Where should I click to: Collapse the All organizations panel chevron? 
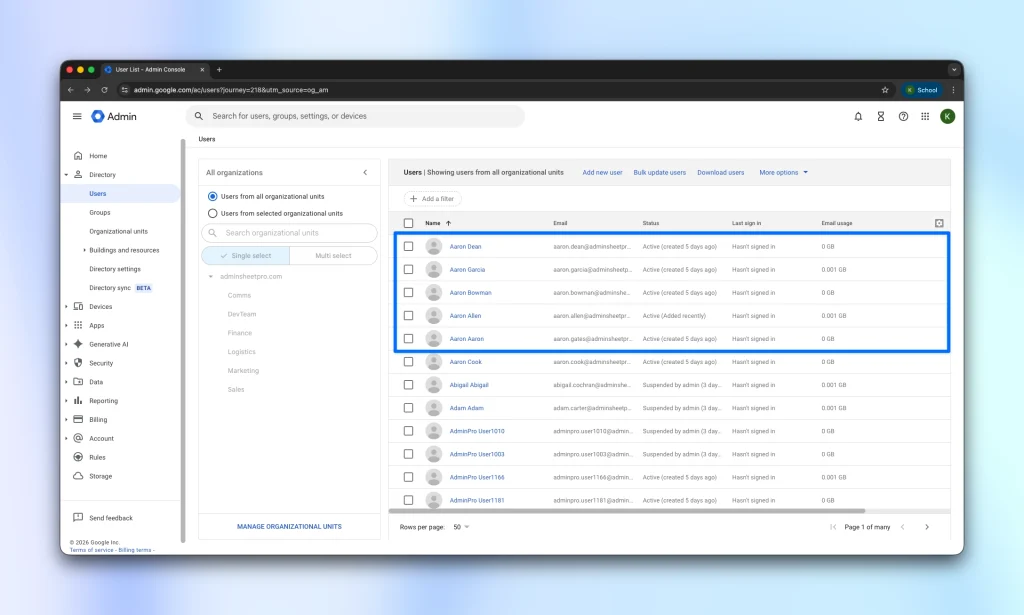coord(365,172)
